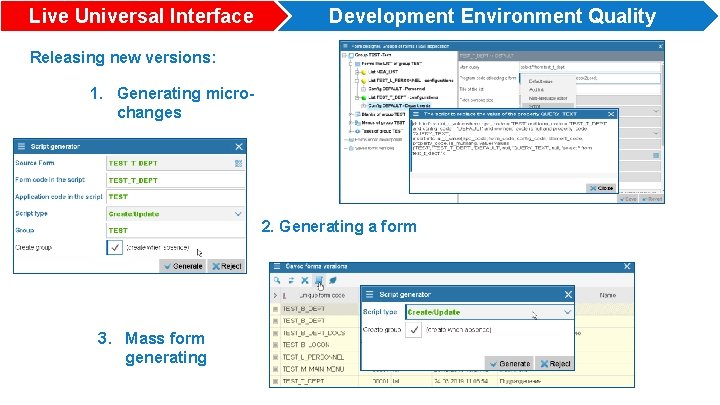Open hamburger menu of the script popup
This screenshot has height=405, width=720.
[416, 114]
